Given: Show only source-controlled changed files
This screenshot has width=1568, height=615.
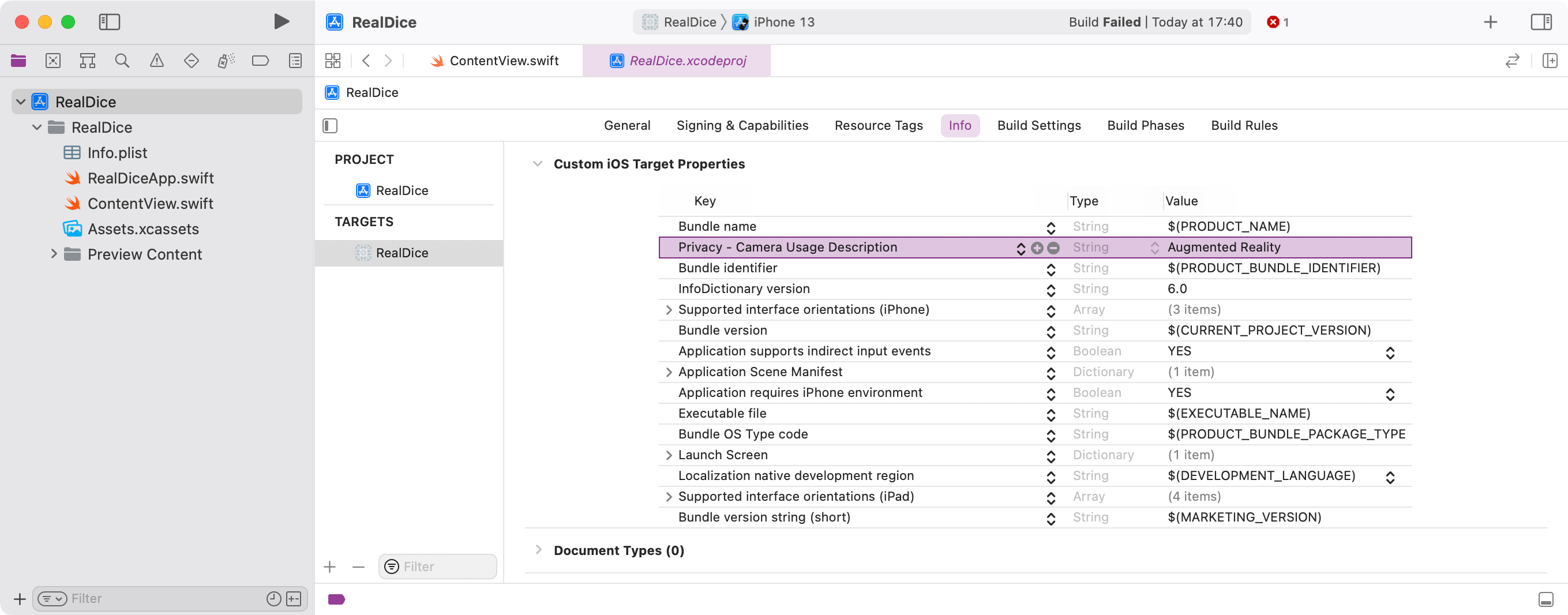Looking at the screenshot, I should tap(294, 599).
